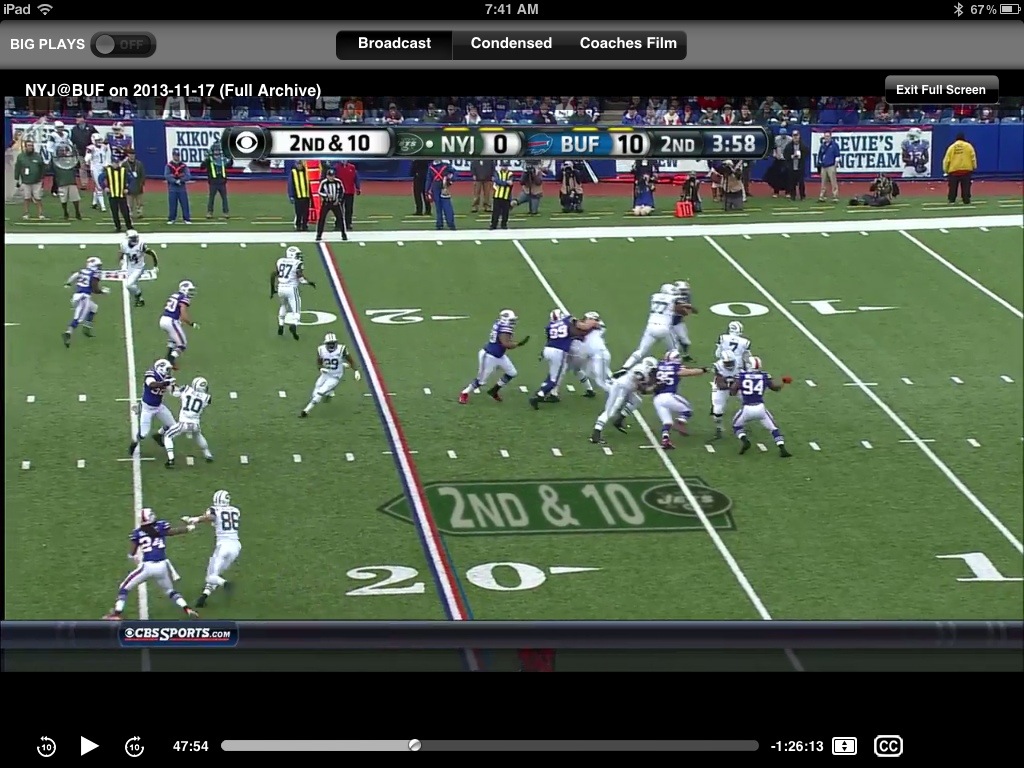
Task: Tap the Bluetooth status icon
Action: [957, 9]
